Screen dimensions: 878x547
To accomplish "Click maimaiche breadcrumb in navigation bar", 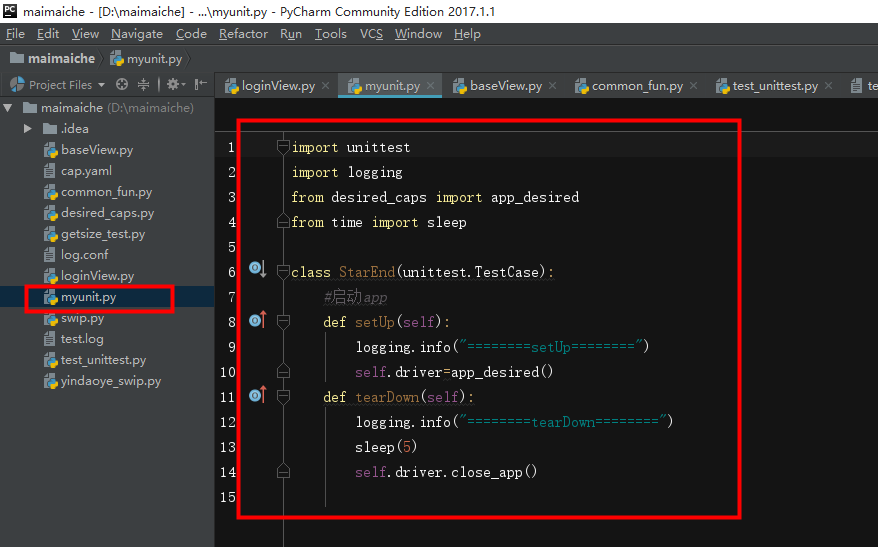I will point(53,58).
